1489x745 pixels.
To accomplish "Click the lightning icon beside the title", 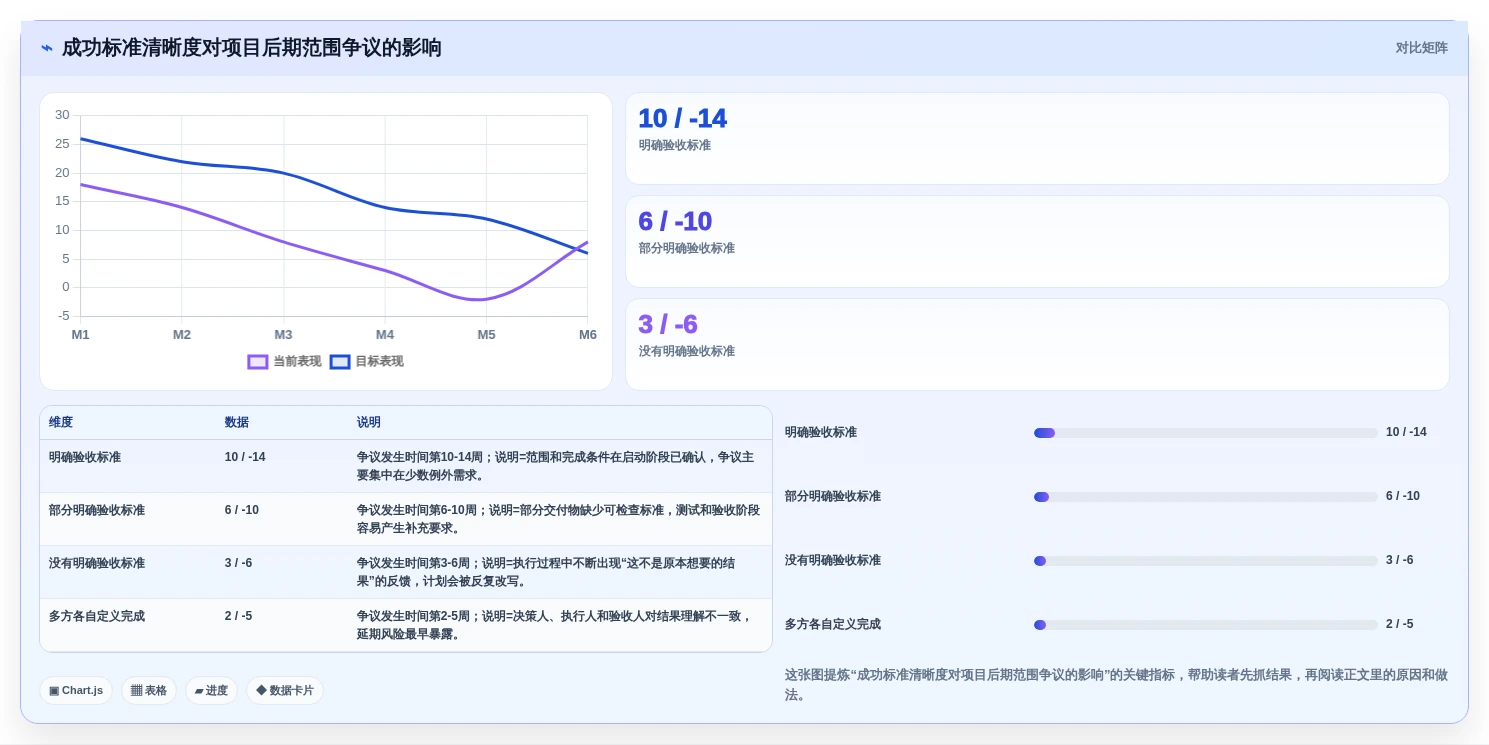I will point(47,48).
